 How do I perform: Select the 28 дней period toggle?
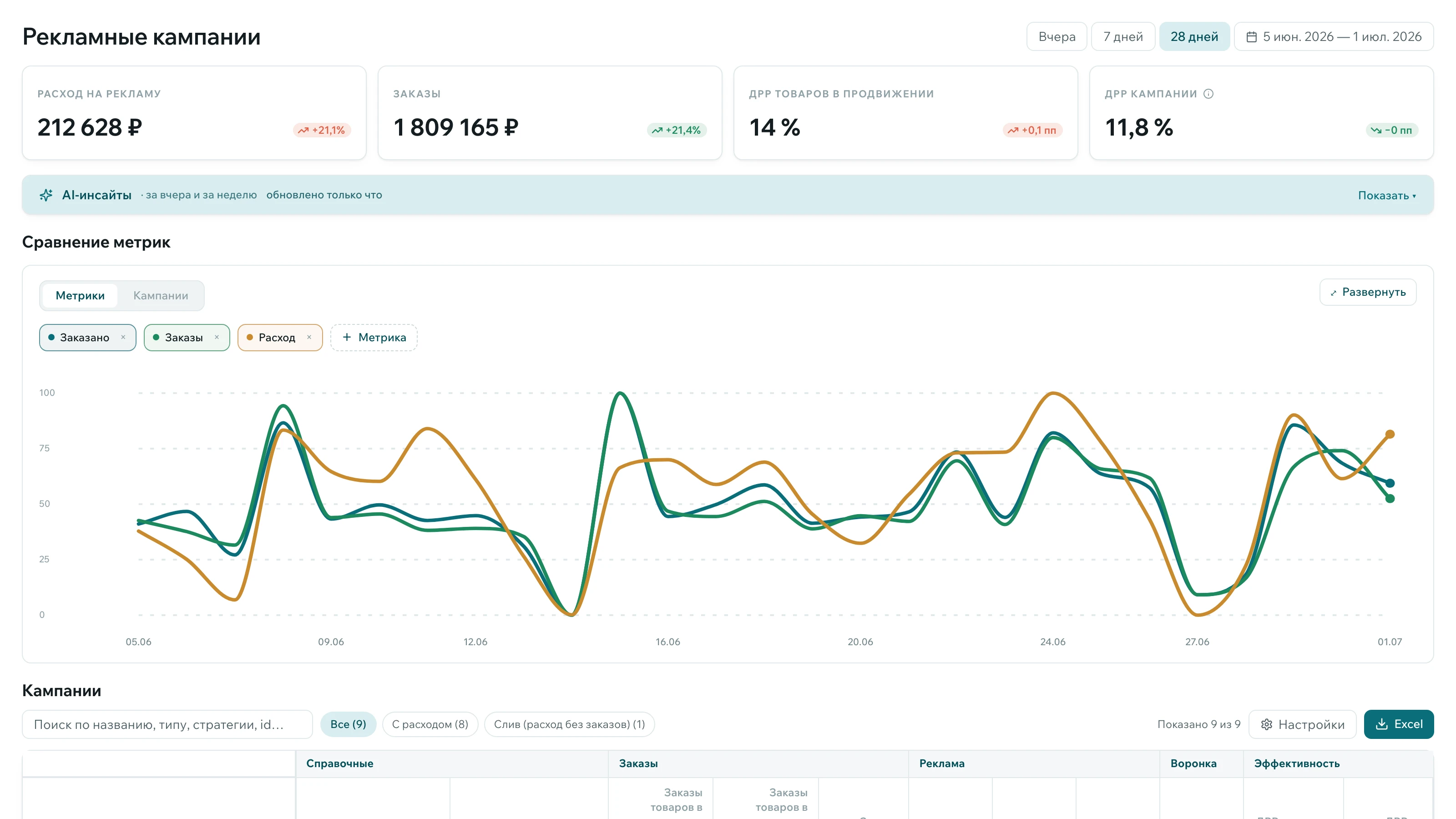pos(1194,37)
